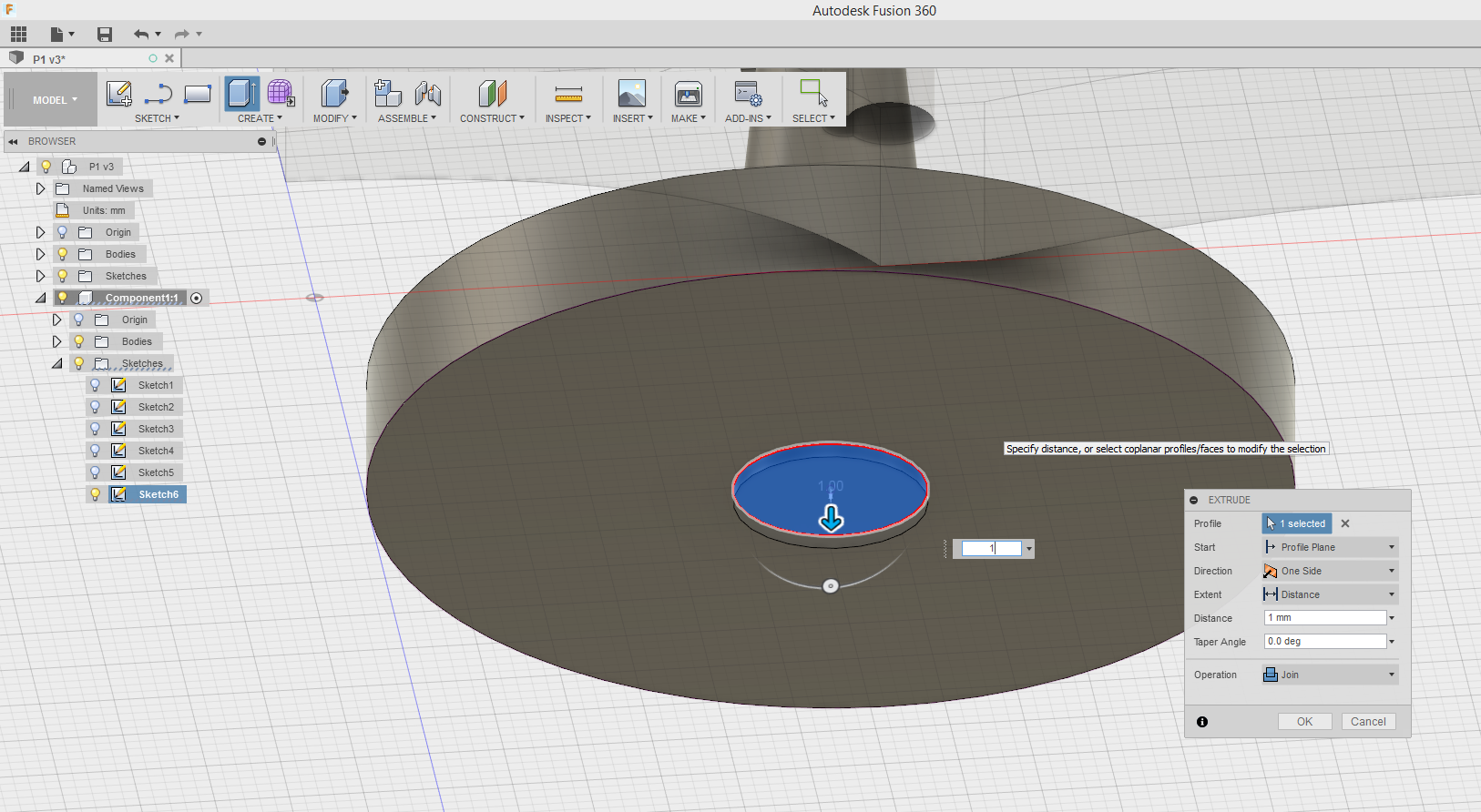The width and height of the screenshot is (1481, 812).
Task: Click the New Component assemble icon
Action: (388, 93)
